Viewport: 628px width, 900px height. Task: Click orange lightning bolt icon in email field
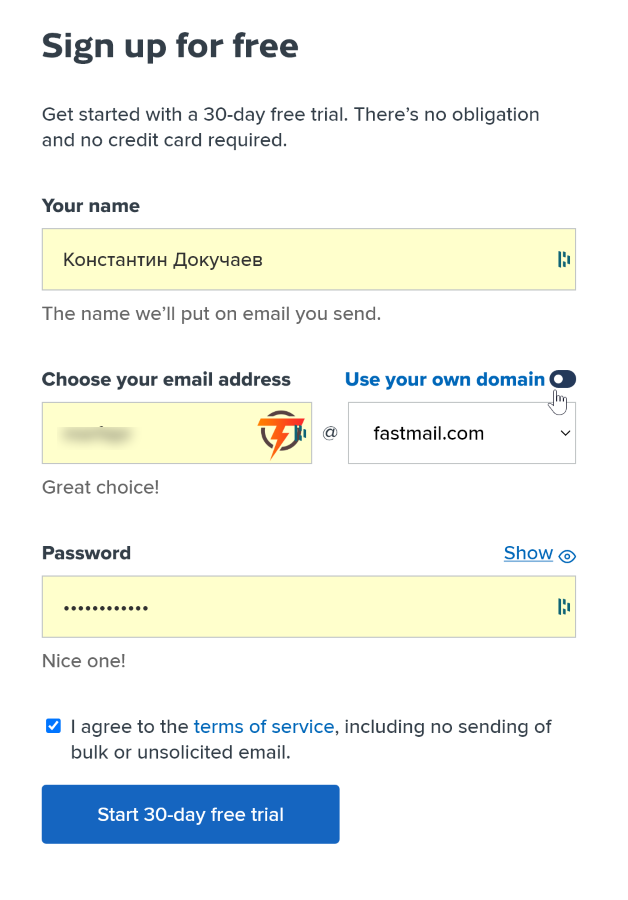280,433
